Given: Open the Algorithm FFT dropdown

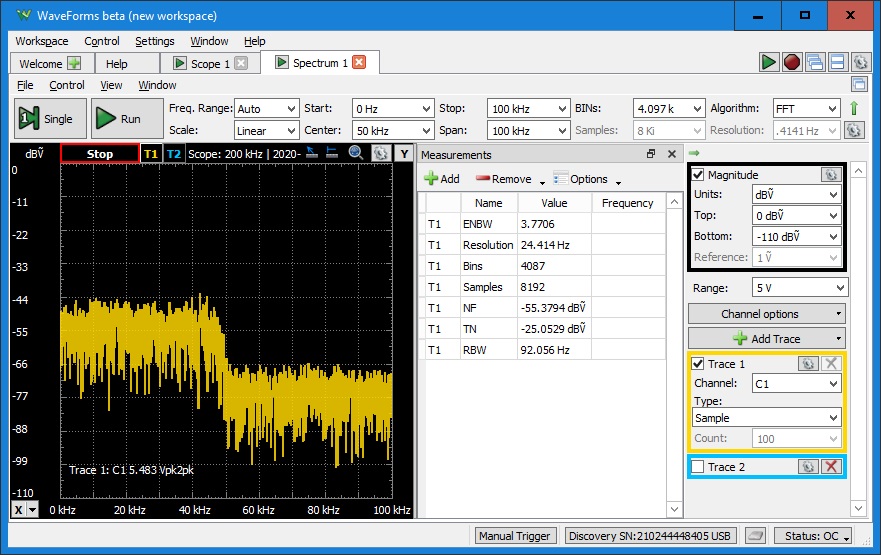Looking at the screenshot, I should tap(805, 108).
